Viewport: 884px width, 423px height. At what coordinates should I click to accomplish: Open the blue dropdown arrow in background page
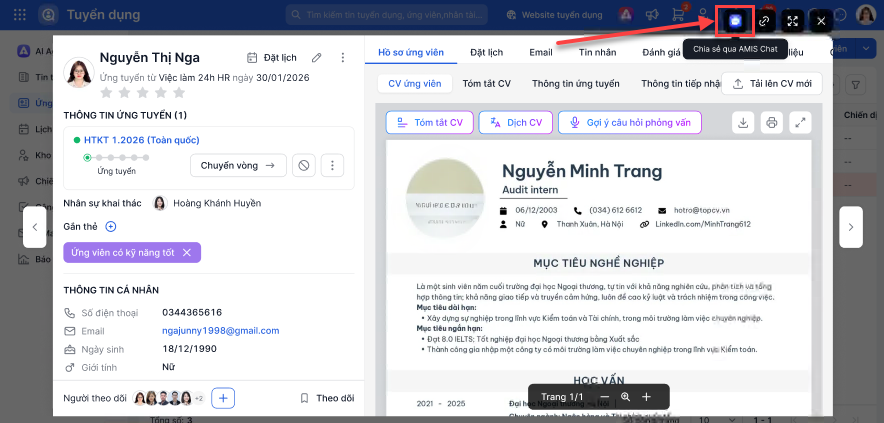coord(866,49)
